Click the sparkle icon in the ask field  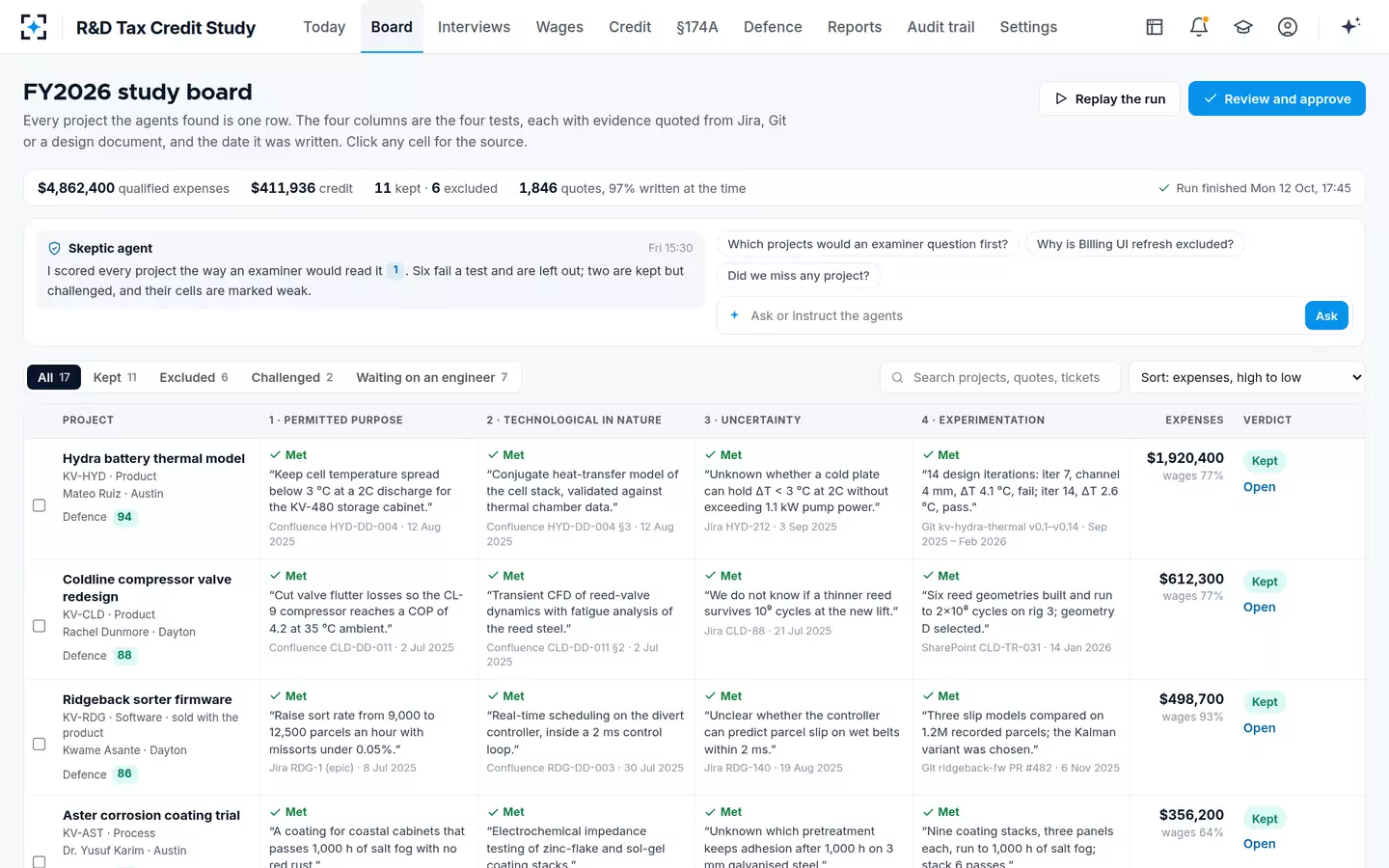[x=735, y=315]
